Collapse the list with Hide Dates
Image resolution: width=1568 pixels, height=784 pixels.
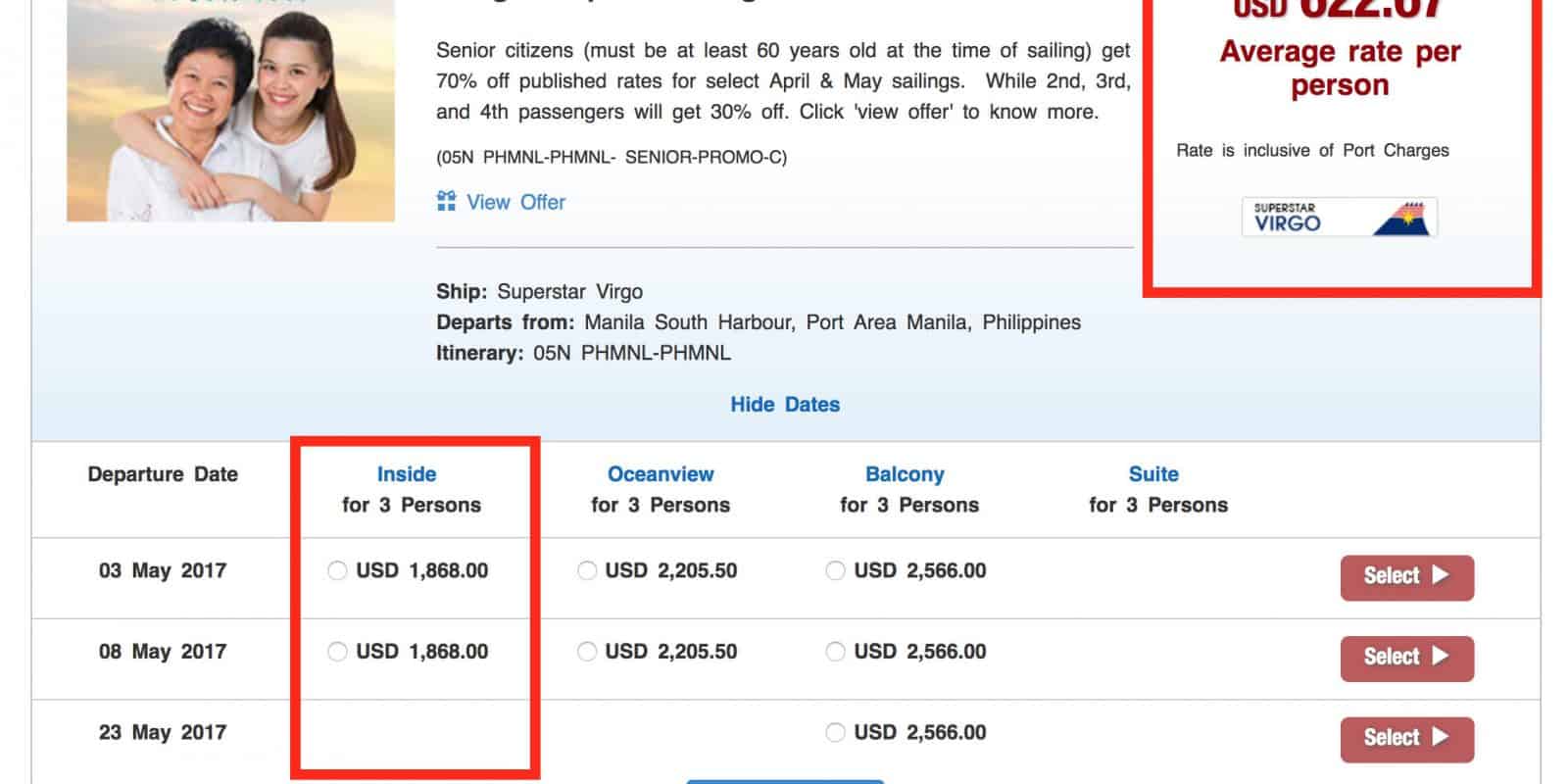coord(785,404)
